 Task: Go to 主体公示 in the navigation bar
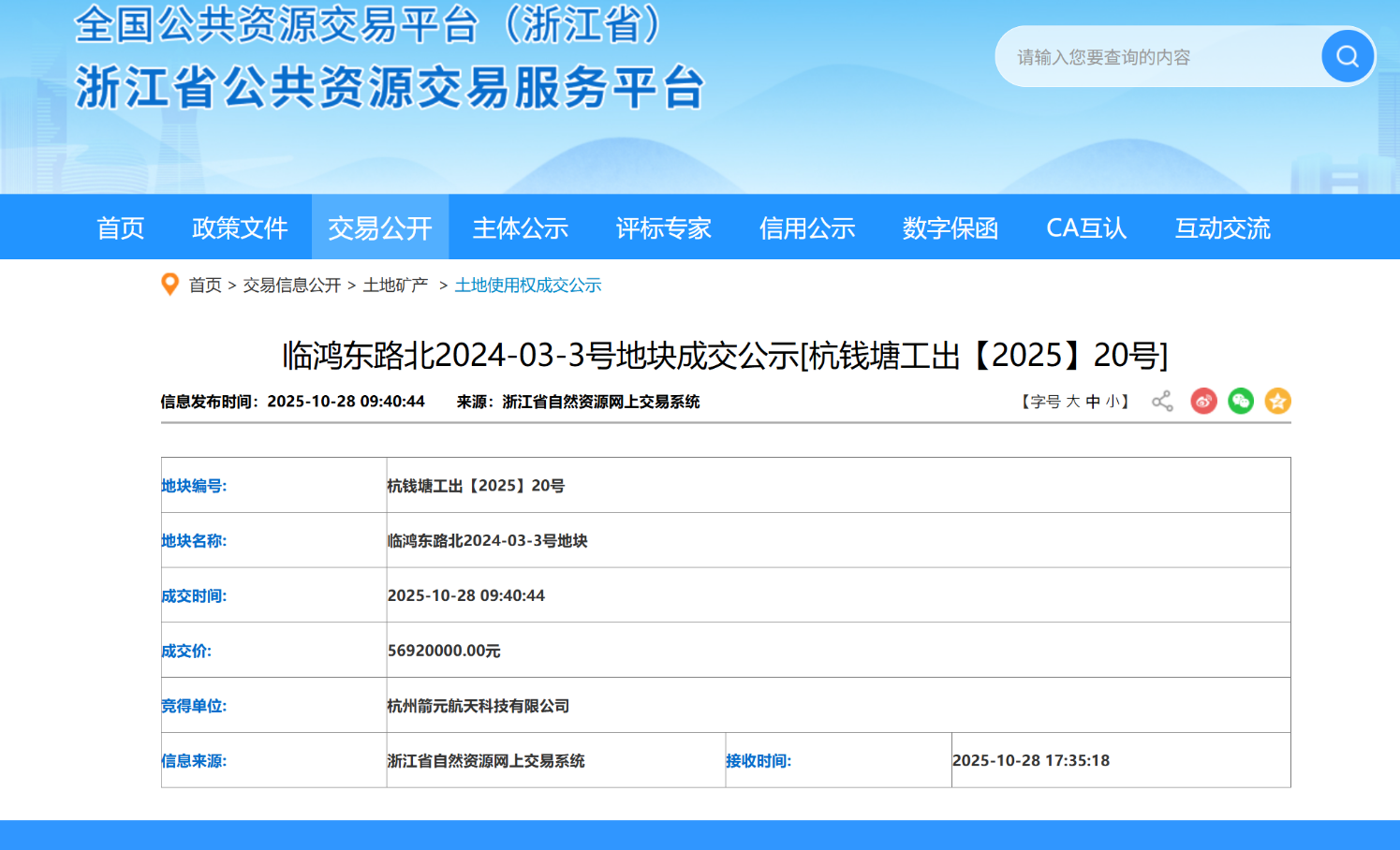click(x=521, y=227)
